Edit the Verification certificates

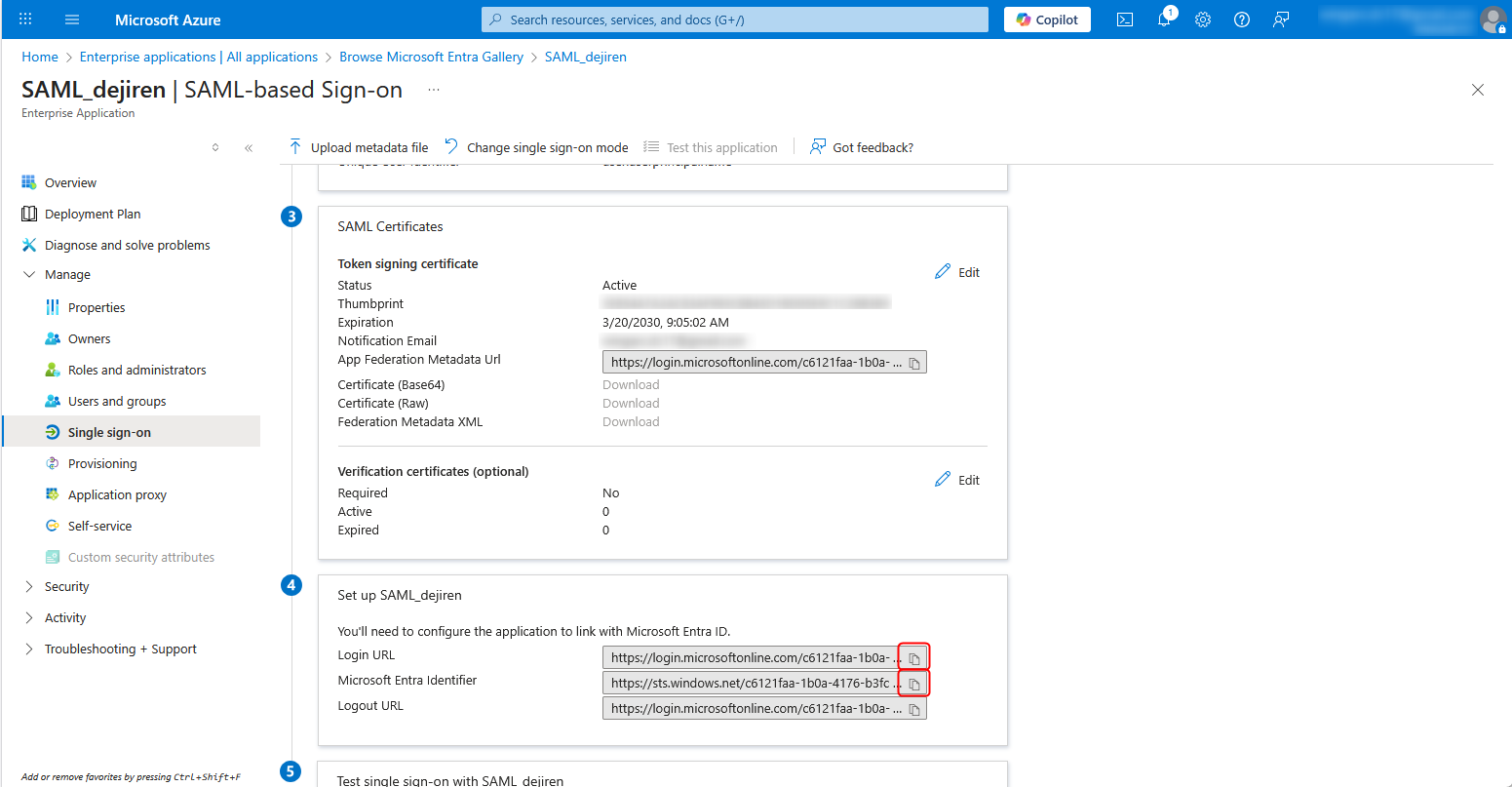pos(957,480)
